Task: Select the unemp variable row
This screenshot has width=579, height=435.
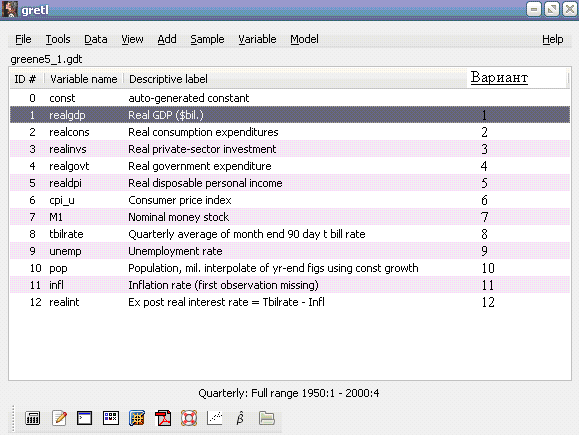Action: (x=290, y=251)
